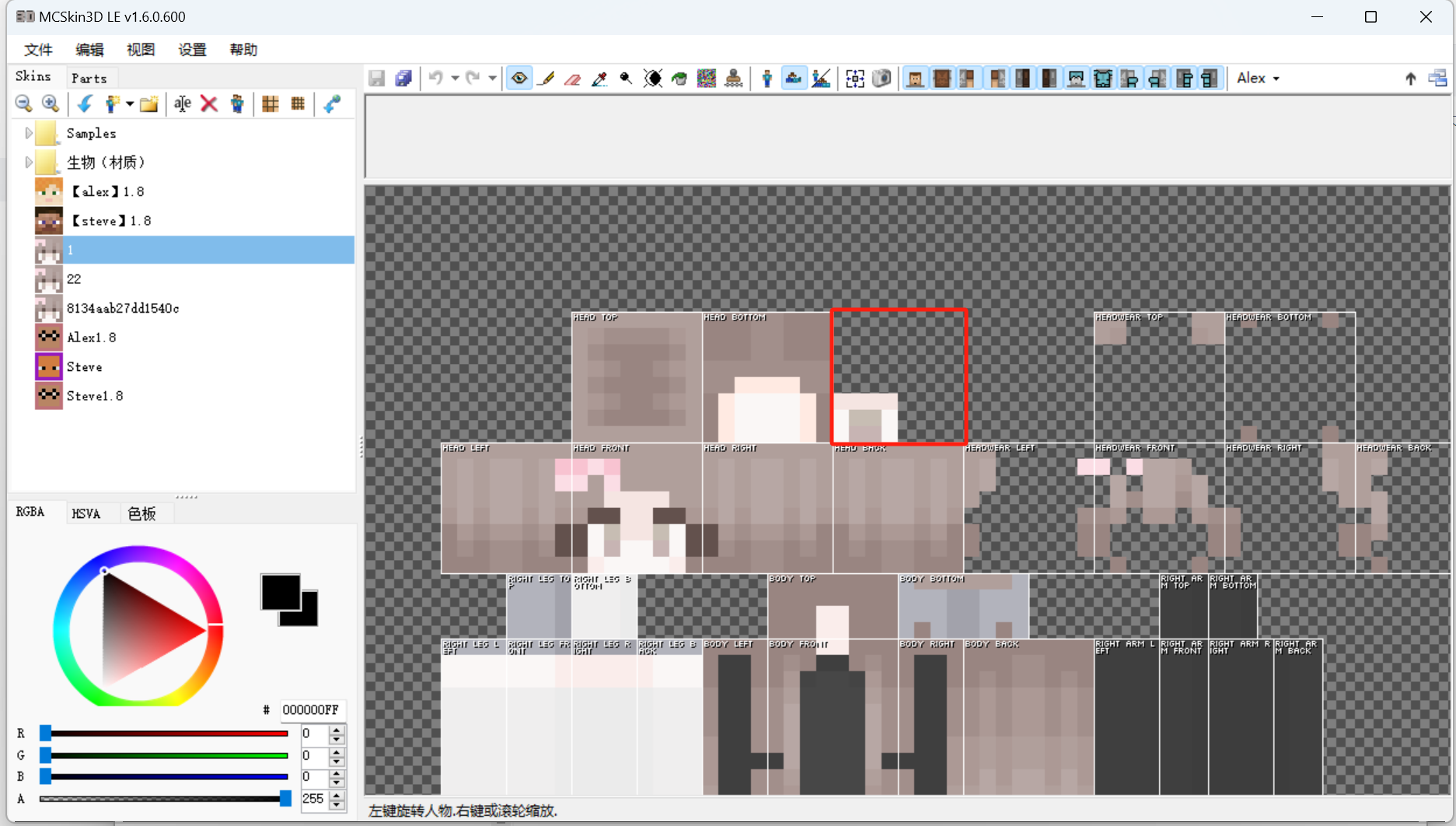Click the rename skin text-cursor icon
Image resolution: width=1456 pixels, height=826 pixels.
point(182,104)
